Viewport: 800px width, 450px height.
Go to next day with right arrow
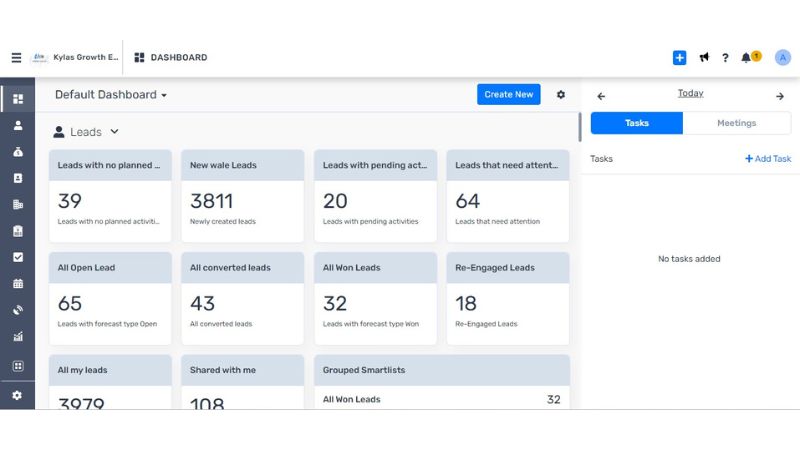pyautogui.click(x=780, y=96)
